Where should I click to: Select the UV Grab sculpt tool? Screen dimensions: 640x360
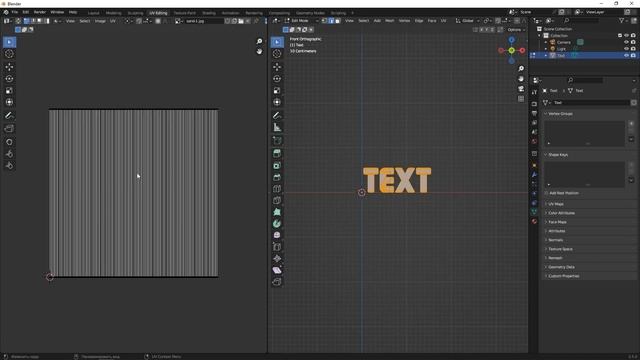(9, 142)
